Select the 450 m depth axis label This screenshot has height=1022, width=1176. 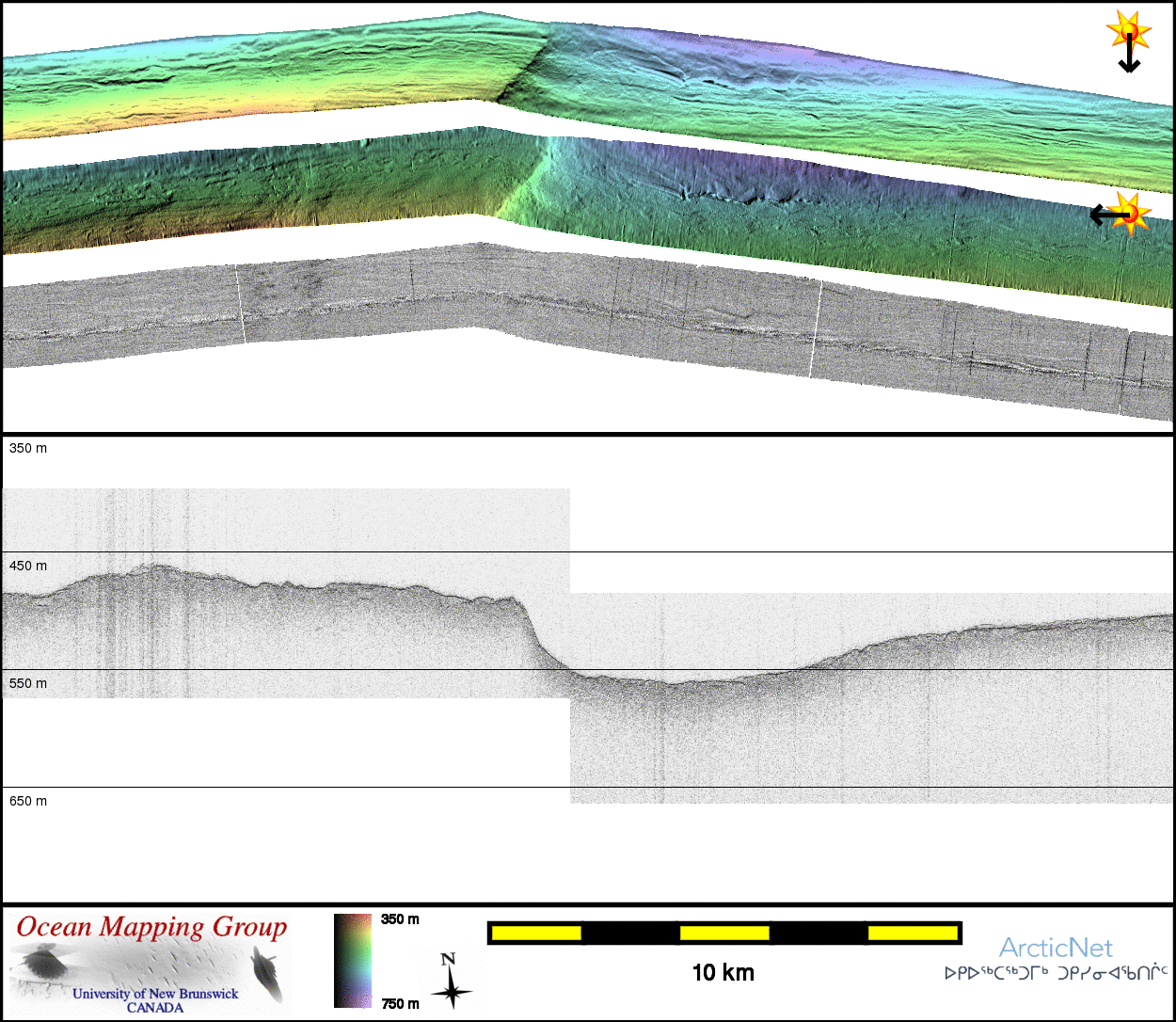28,567
